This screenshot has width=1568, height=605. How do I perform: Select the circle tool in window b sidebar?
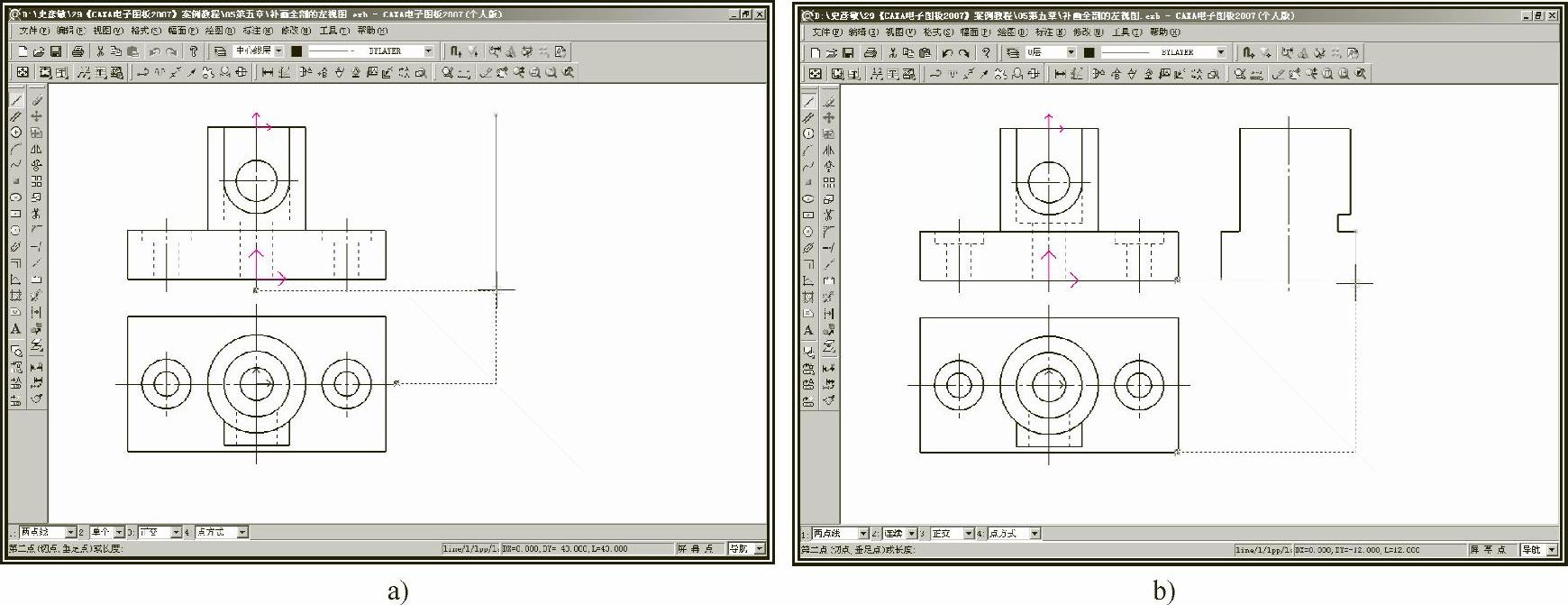pyautogui.click(x=808, y=133)
